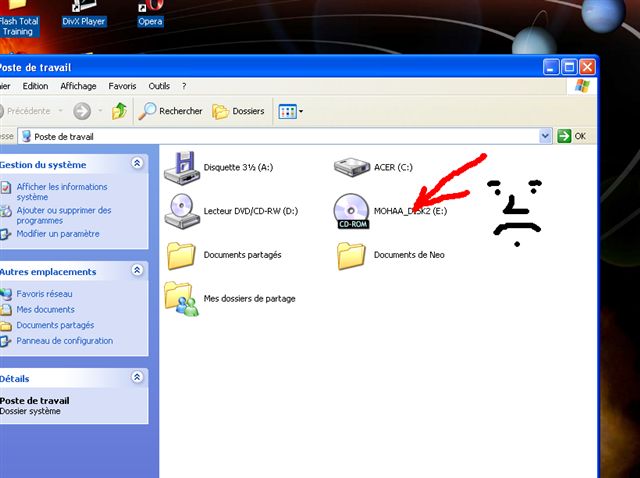The width and height of the screenshot is (640, 478).
Task: Click the Ajouter ou supprimer des programmes icon
Action: click(x=6, y=211)
